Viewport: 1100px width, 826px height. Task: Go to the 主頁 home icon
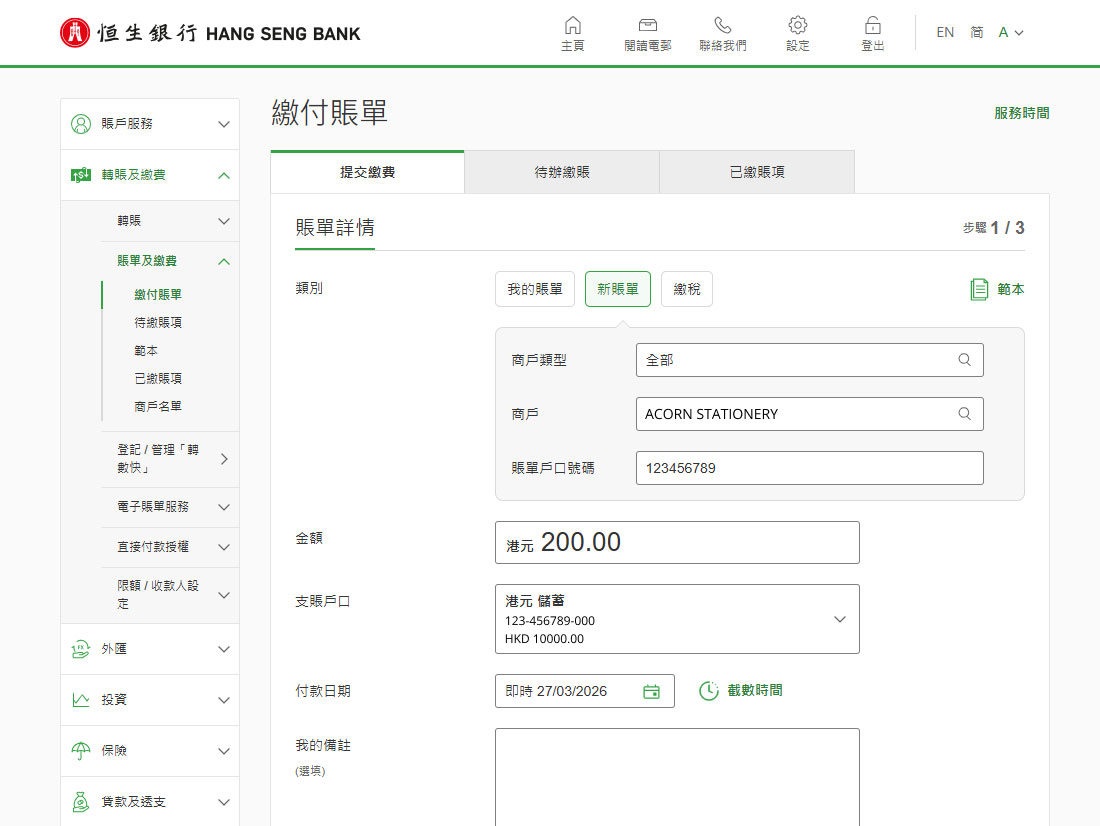572,25
